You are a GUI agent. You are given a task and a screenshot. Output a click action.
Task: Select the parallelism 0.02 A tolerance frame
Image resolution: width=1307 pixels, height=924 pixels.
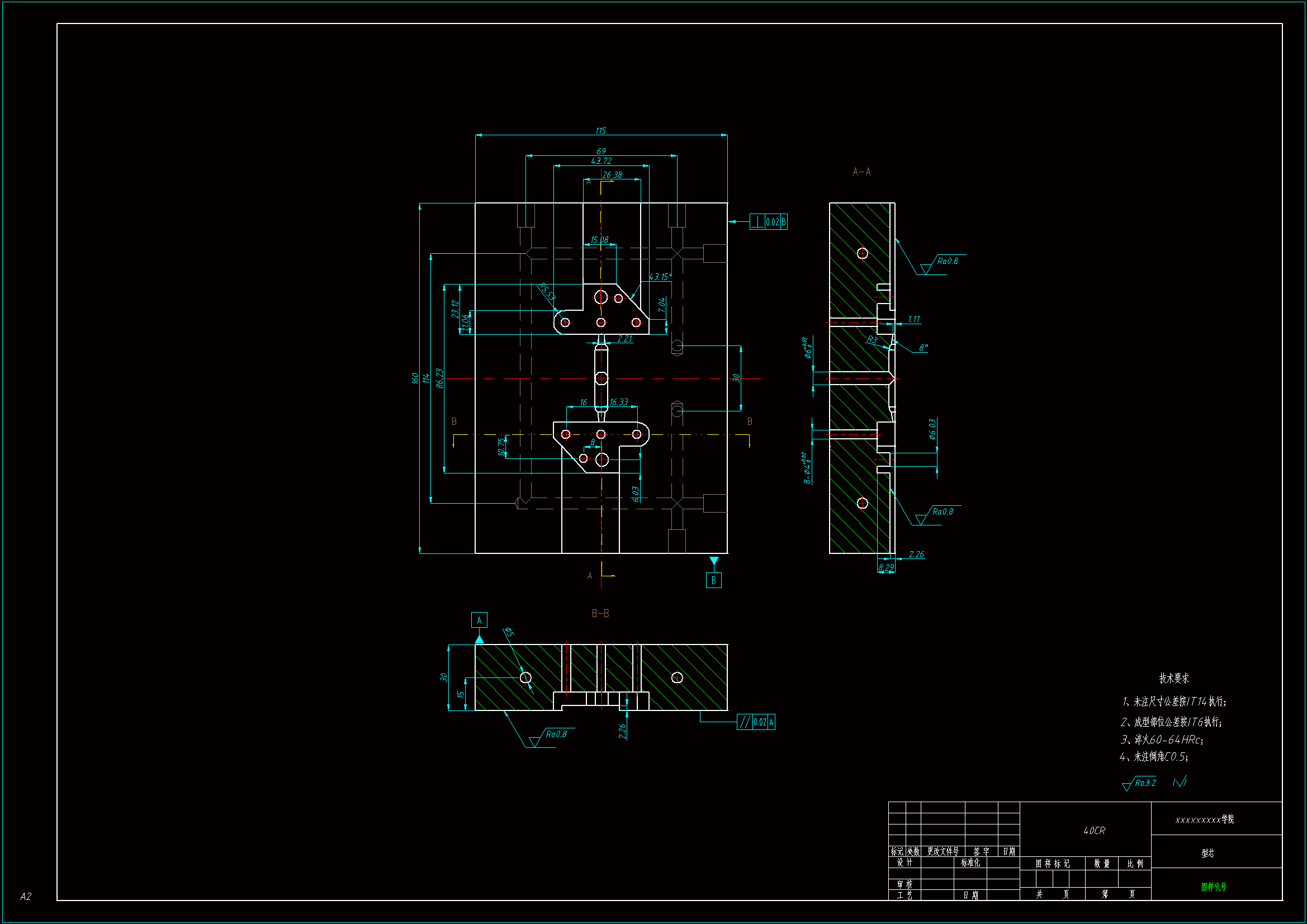pos(755,722)
